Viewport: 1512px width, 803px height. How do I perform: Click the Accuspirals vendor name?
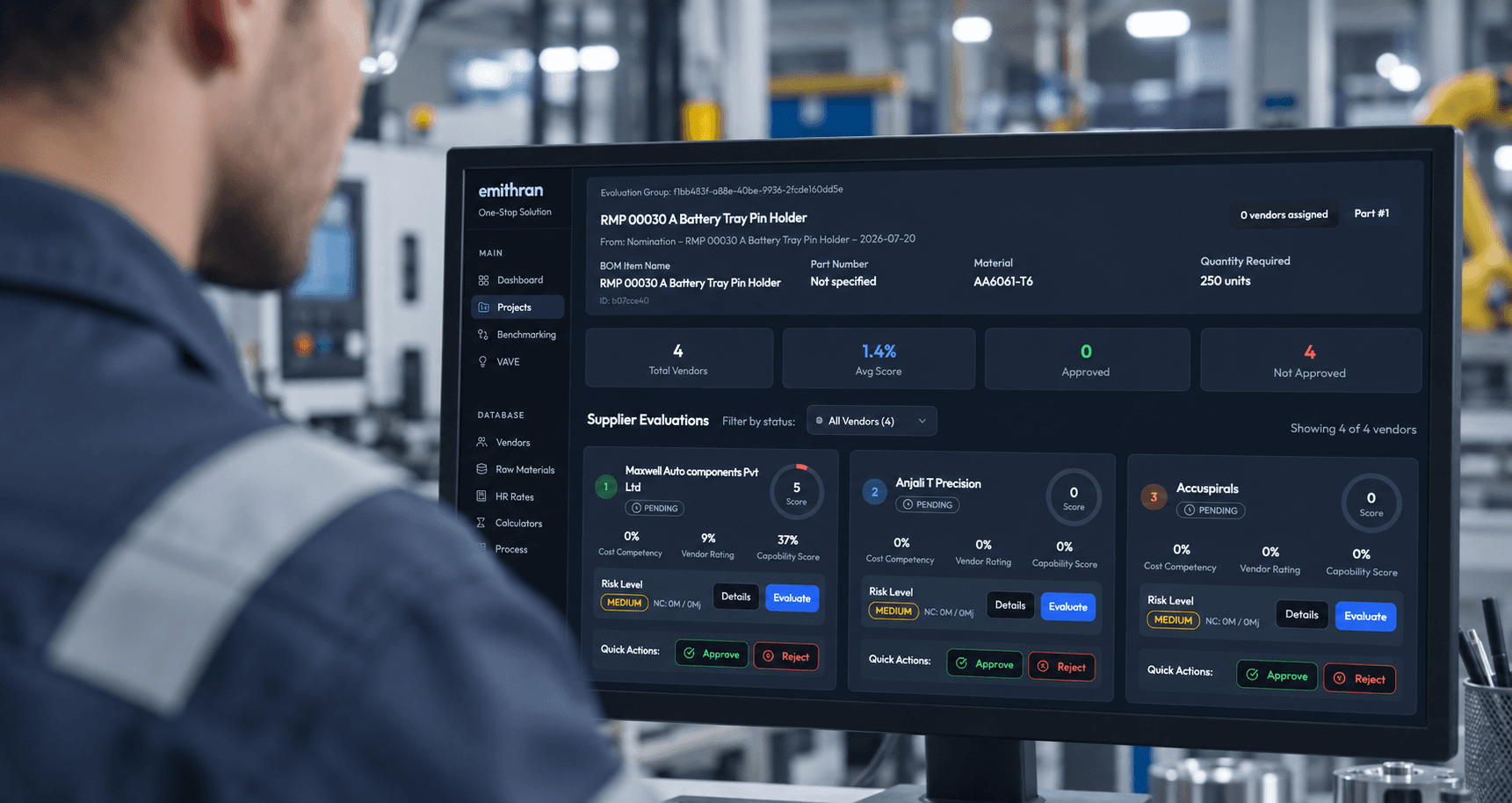coord(1207,488)
